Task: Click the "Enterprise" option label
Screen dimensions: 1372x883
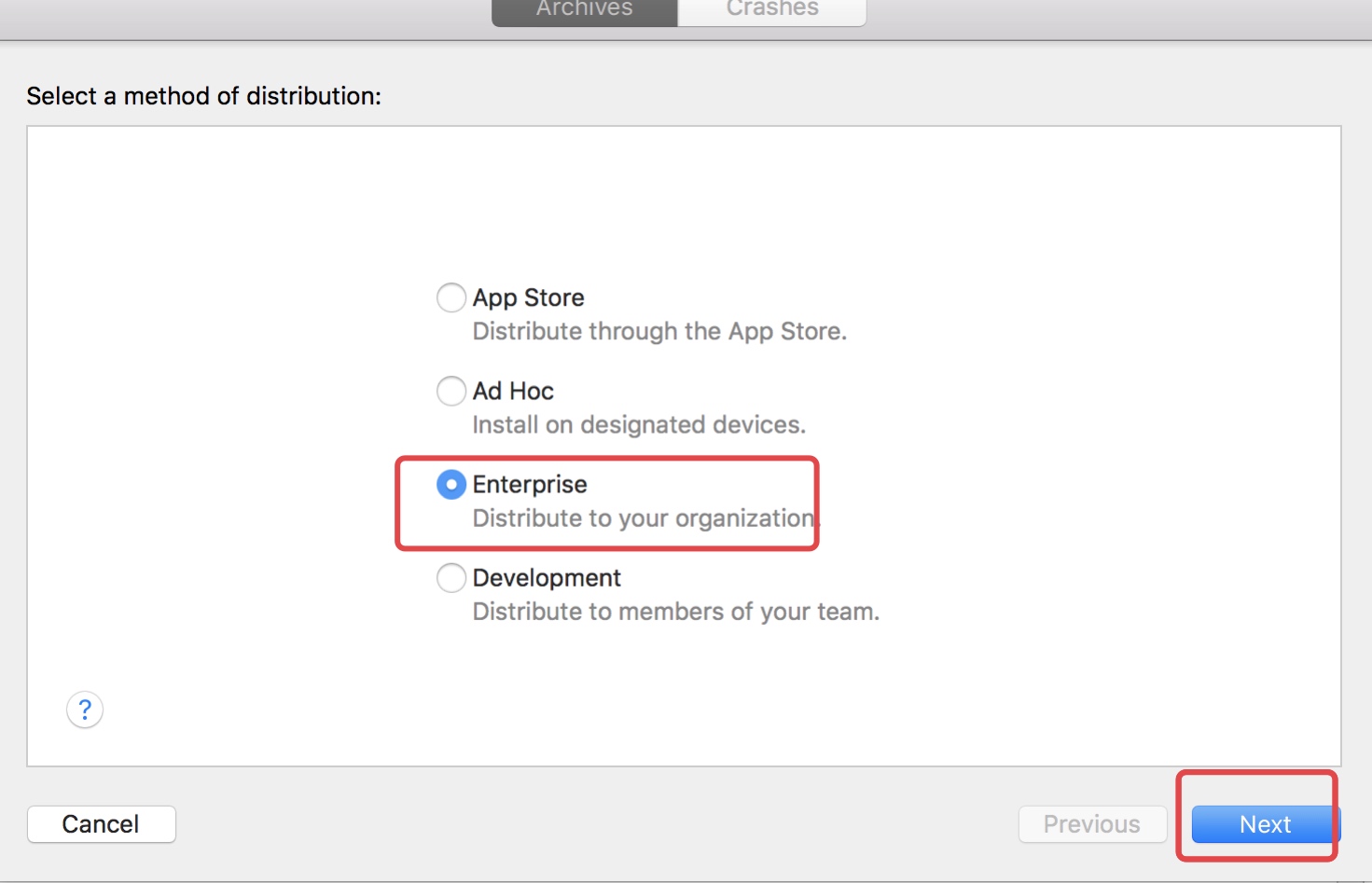Action: click(530, 485)
